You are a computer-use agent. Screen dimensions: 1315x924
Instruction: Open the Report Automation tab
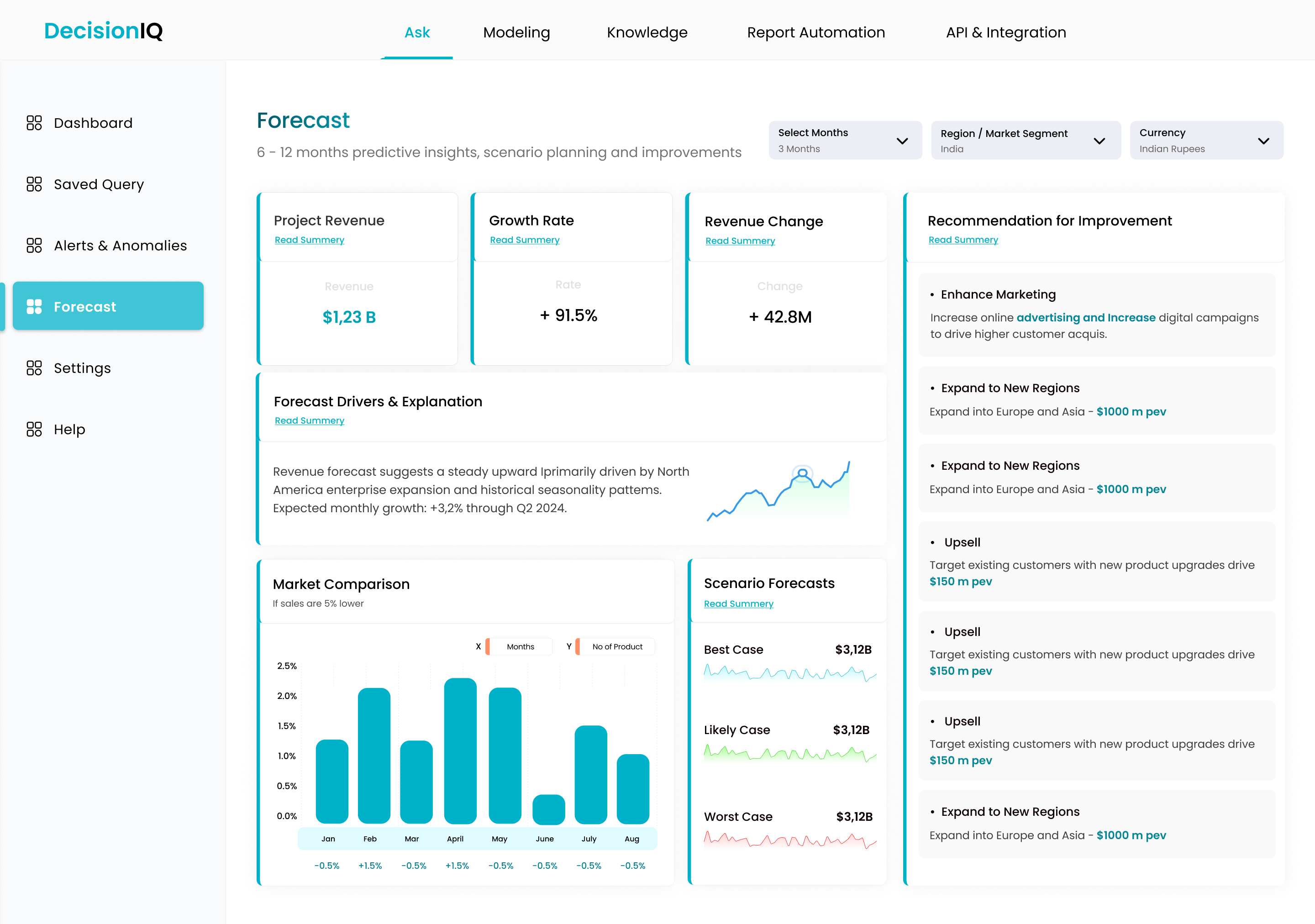coord(815,32)
